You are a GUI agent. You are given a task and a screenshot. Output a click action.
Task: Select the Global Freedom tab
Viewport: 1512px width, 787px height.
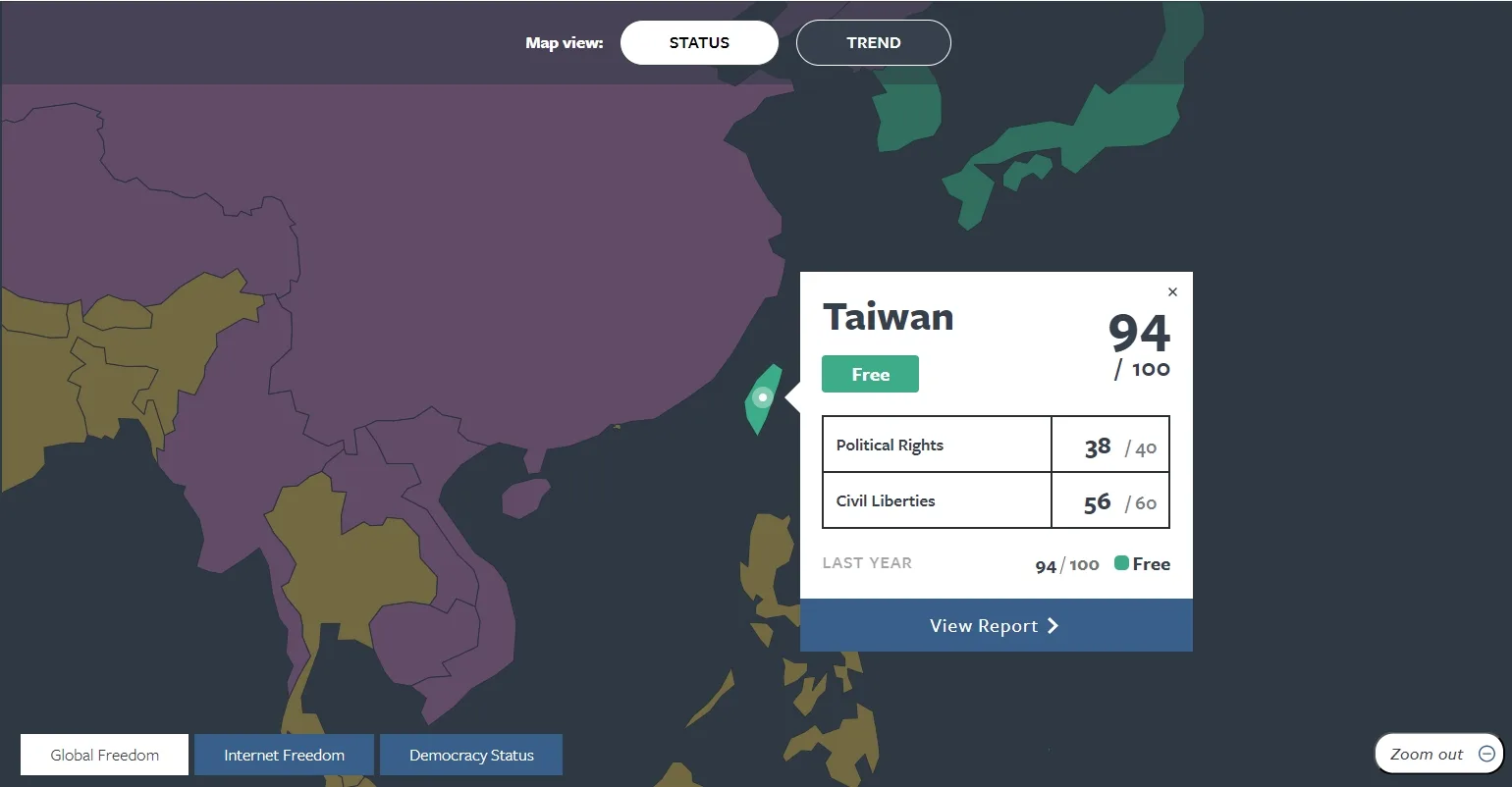click(x=104, y=755)
